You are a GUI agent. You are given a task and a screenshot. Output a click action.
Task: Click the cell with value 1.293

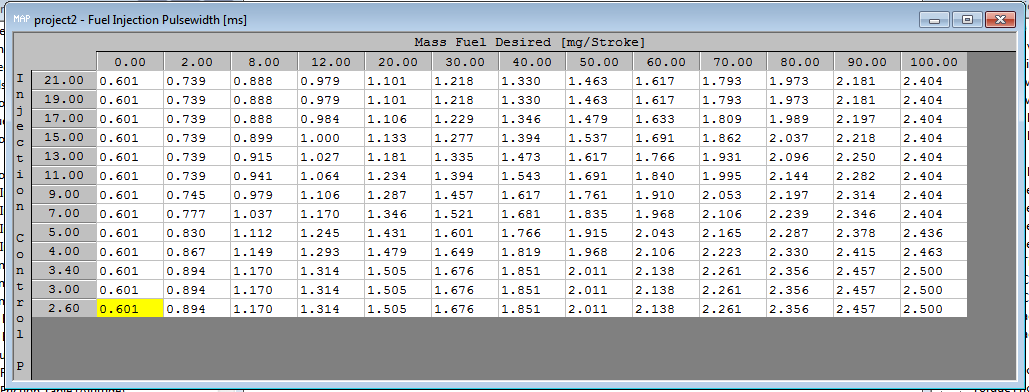[331, 252]
